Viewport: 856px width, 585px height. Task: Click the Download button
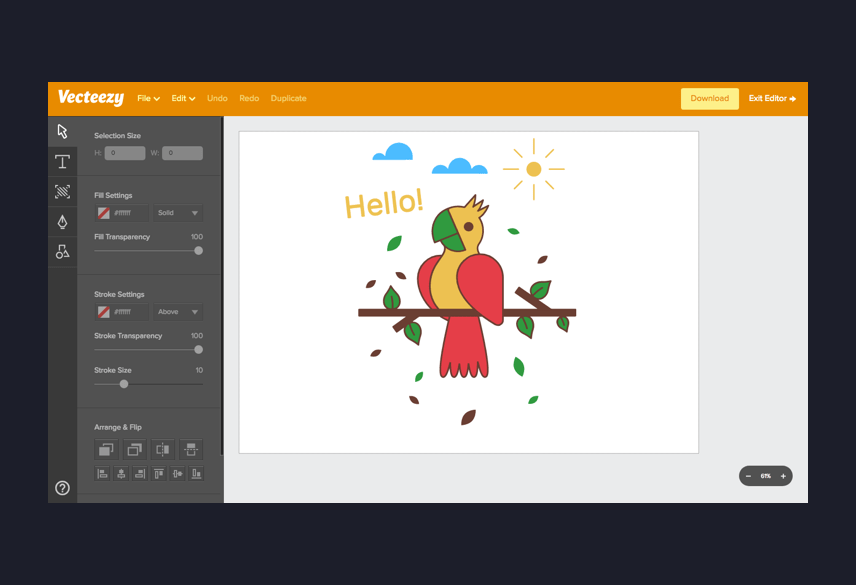710,98
